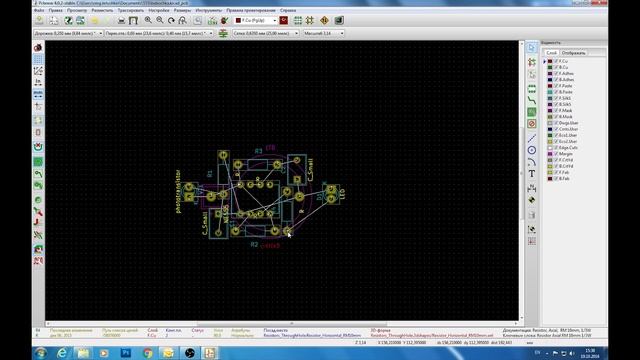Select the Add dimension tool

(531, 188)
